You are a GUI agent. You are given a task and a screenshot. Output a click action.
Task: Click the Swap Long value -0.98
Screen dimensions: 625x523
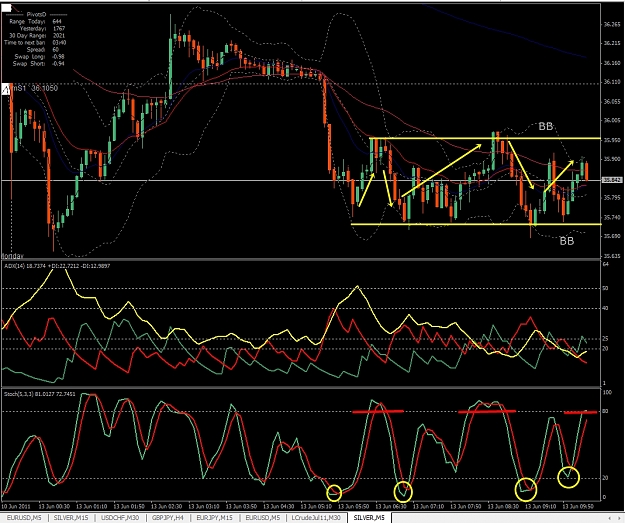[59, 57]
